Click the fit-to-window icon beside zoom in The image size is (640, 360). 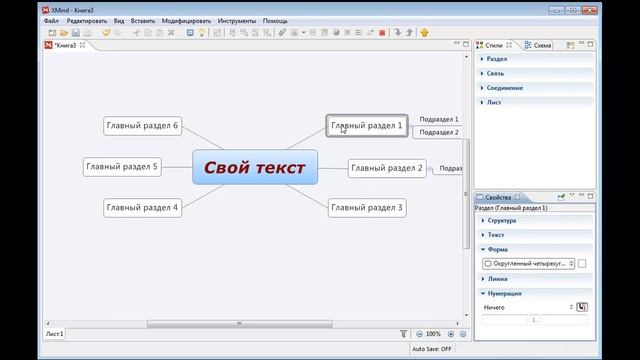tap(463, 334)
